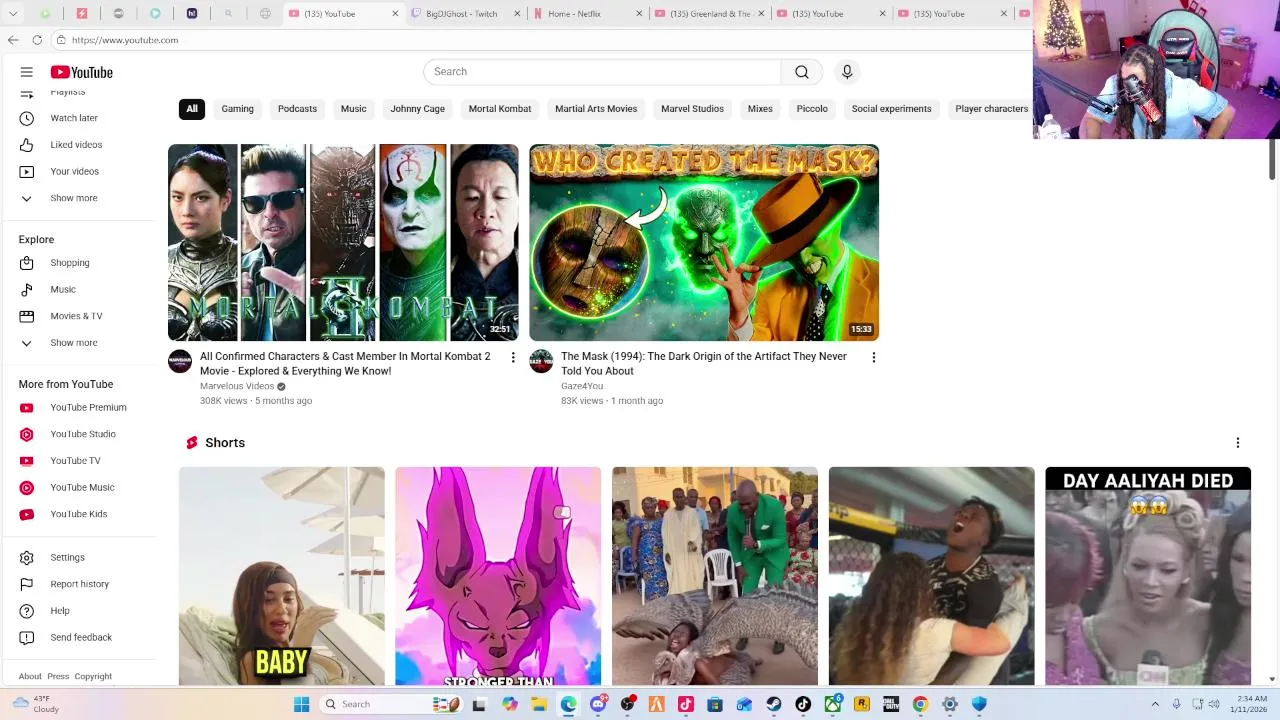Open Steam from the taskbar

(774, 704)
